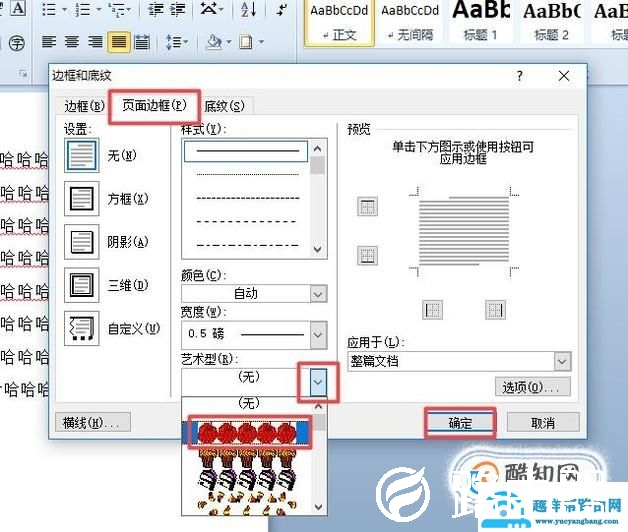
Task: Open the bullets dropdown arrow
Action: click(64, 10)
